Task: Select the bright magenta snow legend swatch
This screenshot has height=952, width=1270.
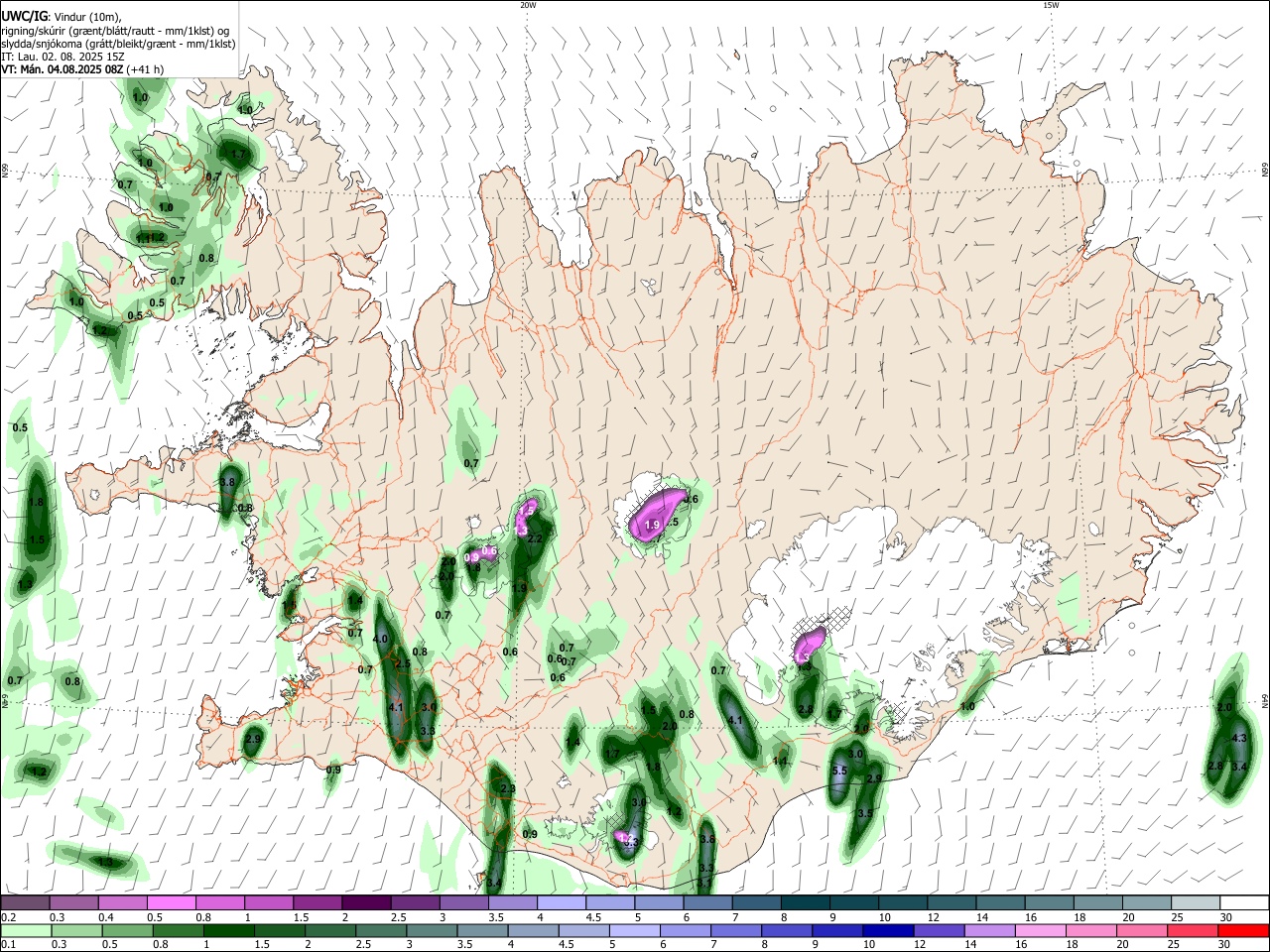Action: (171, 902)
